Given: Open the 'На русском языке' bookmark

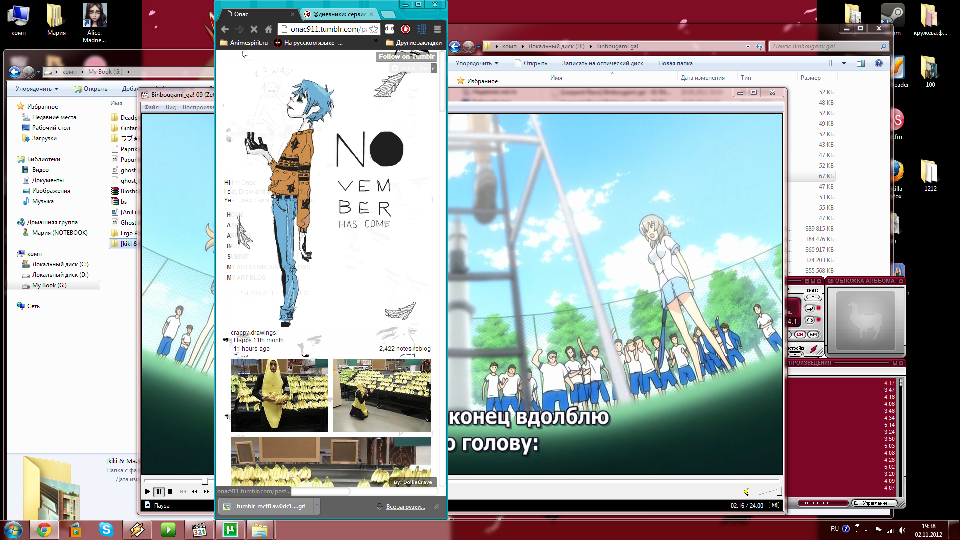Looking at the screenshot, I should pos(308,43).
